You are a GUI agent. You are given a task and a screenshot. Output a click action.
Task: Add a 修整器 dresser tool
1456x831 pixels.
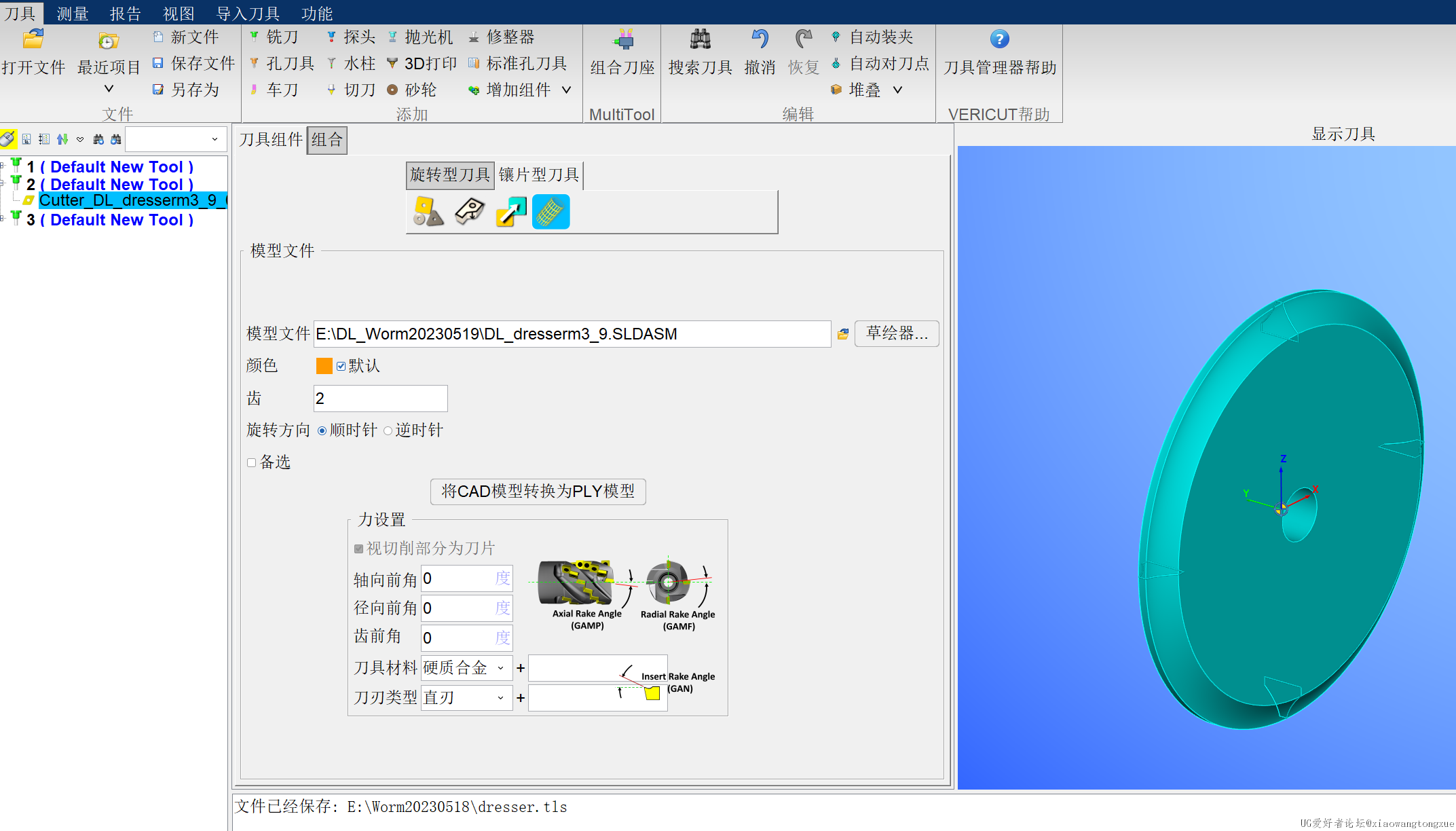coord(502,37)
